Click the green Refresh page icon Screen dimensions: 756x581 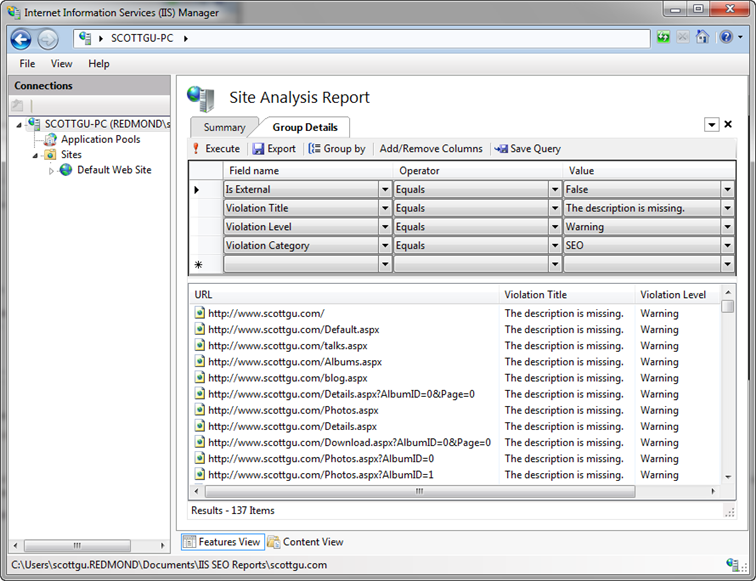coord(663,37)
